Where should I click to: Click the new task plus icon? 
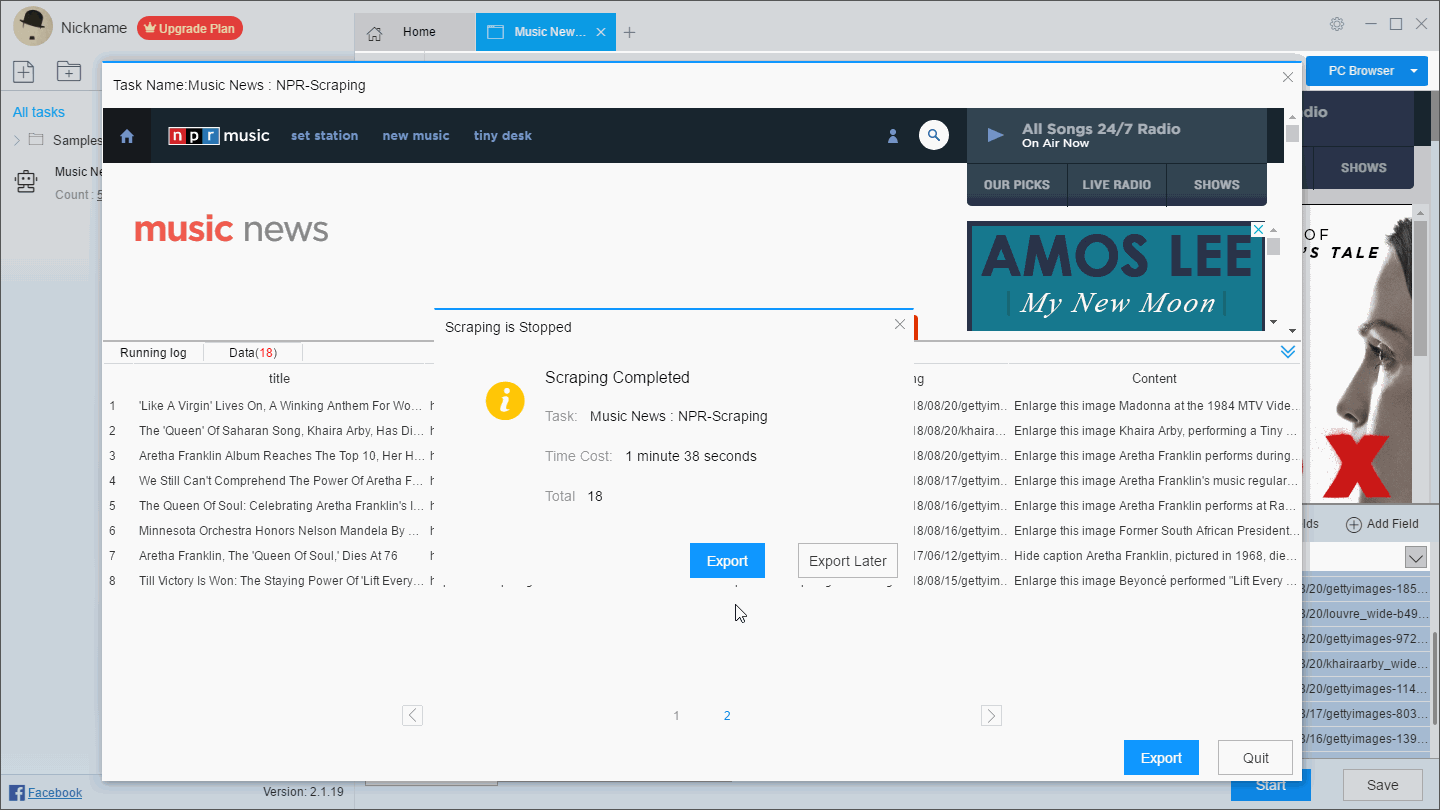point(23,71)
